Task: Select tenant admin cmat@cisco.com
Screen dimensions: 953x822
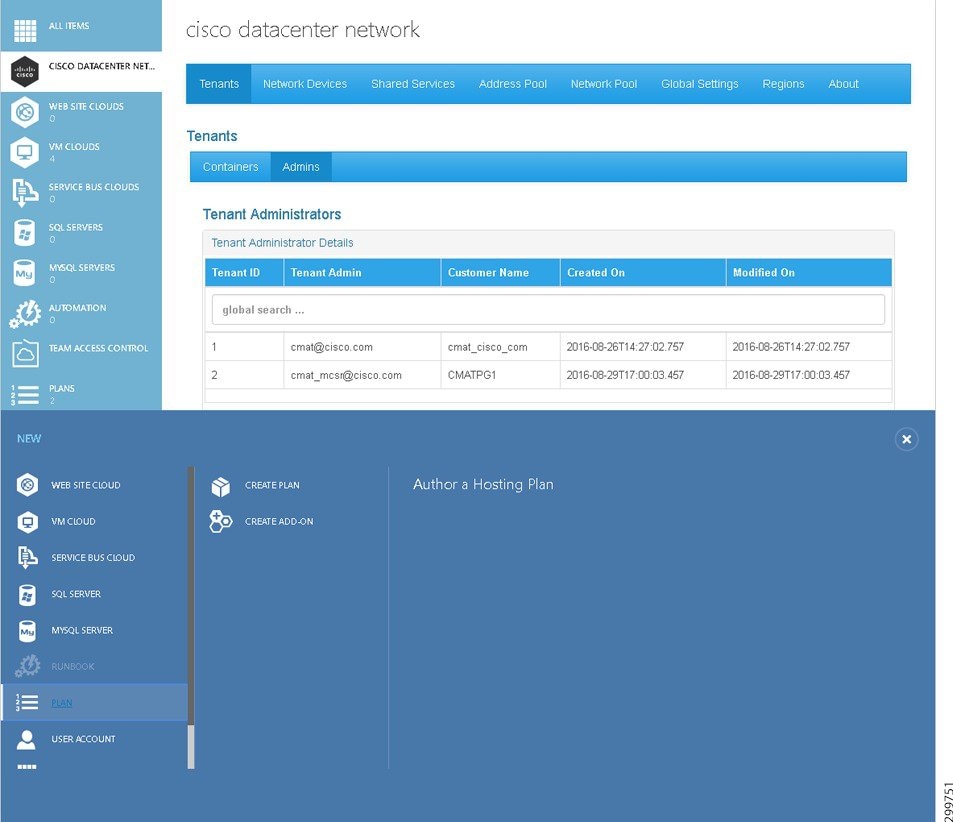Action: coord(331,347)
